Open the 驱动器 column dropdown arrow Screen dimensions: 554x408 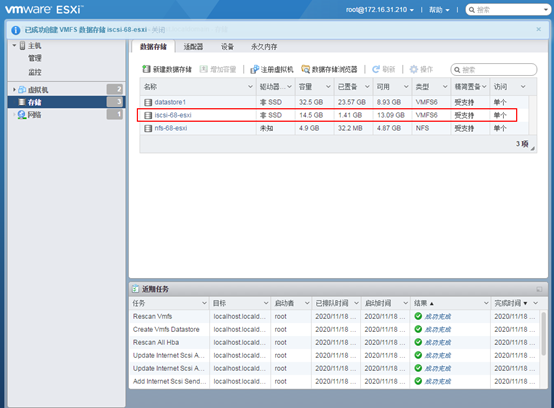289,87
